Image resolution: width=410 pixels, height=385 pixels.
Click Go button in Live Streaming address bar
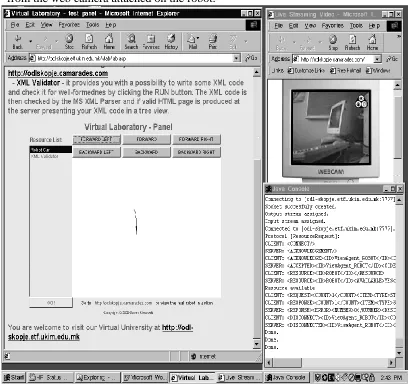pyautogui.click(x=392, y=59)
